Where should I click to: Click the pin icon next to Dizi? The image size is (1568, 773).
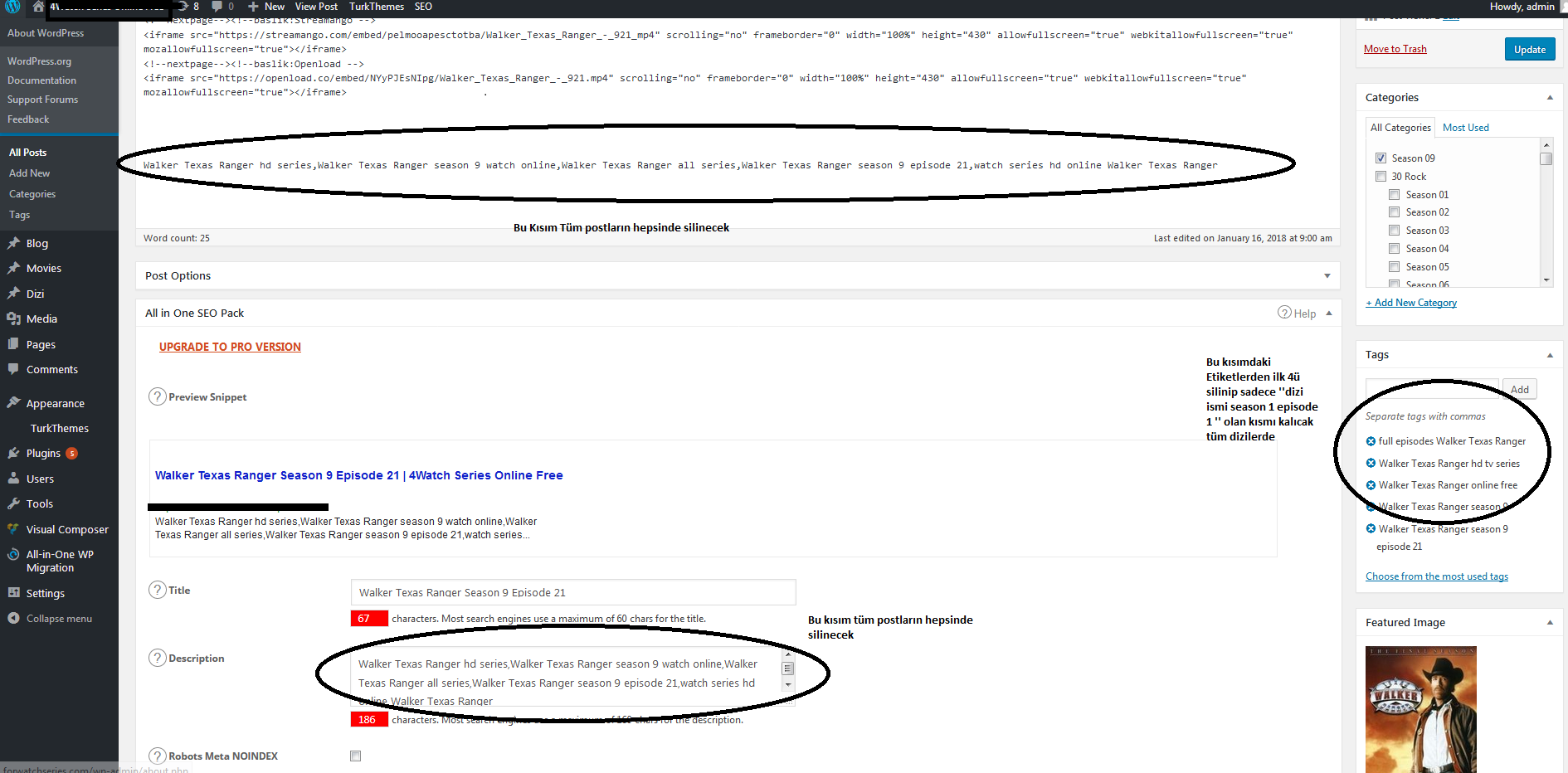pyautogui.click(x=13, y=294)
